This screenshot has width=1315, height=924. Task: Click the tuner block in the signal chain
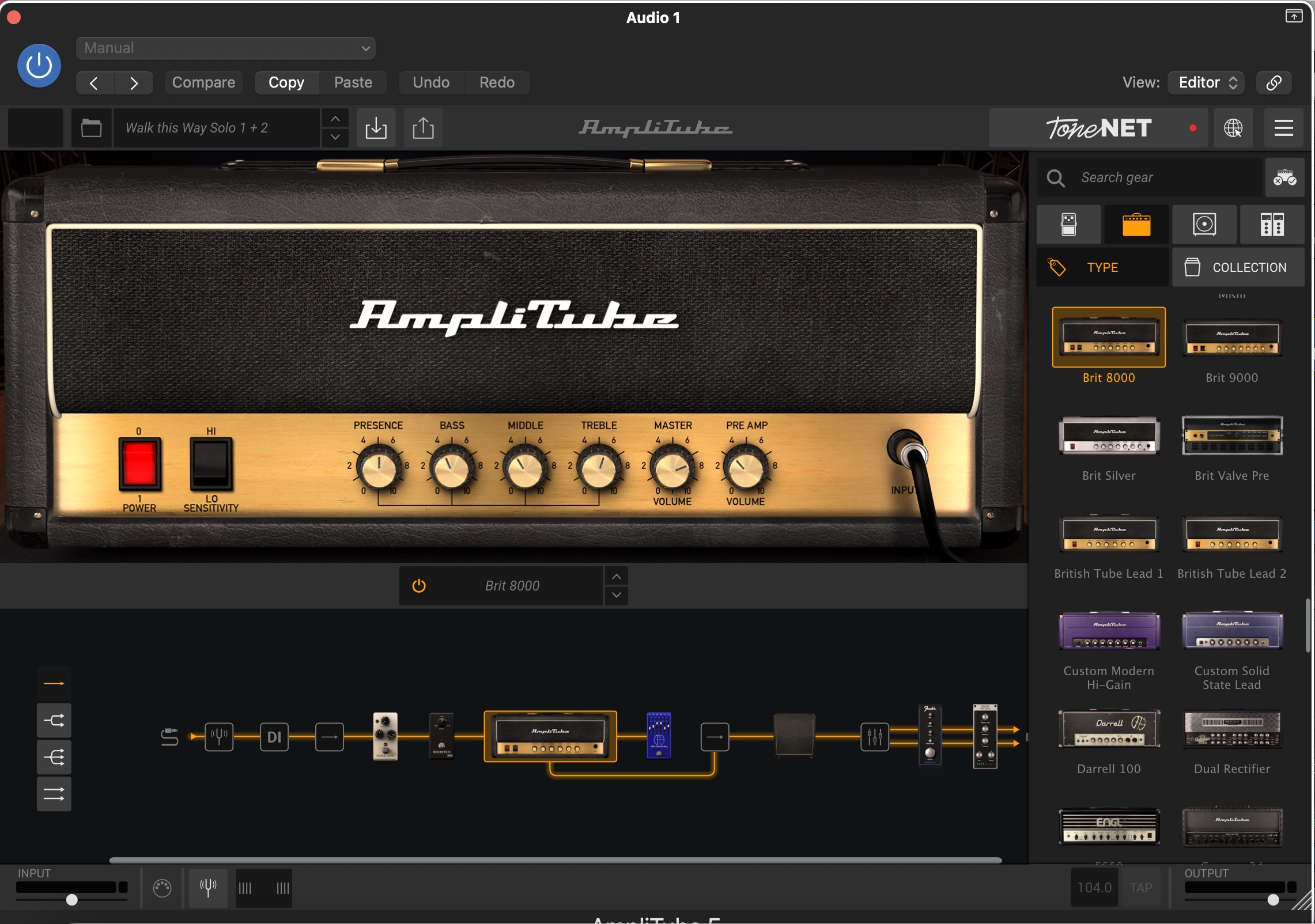[x=220, y=737]
